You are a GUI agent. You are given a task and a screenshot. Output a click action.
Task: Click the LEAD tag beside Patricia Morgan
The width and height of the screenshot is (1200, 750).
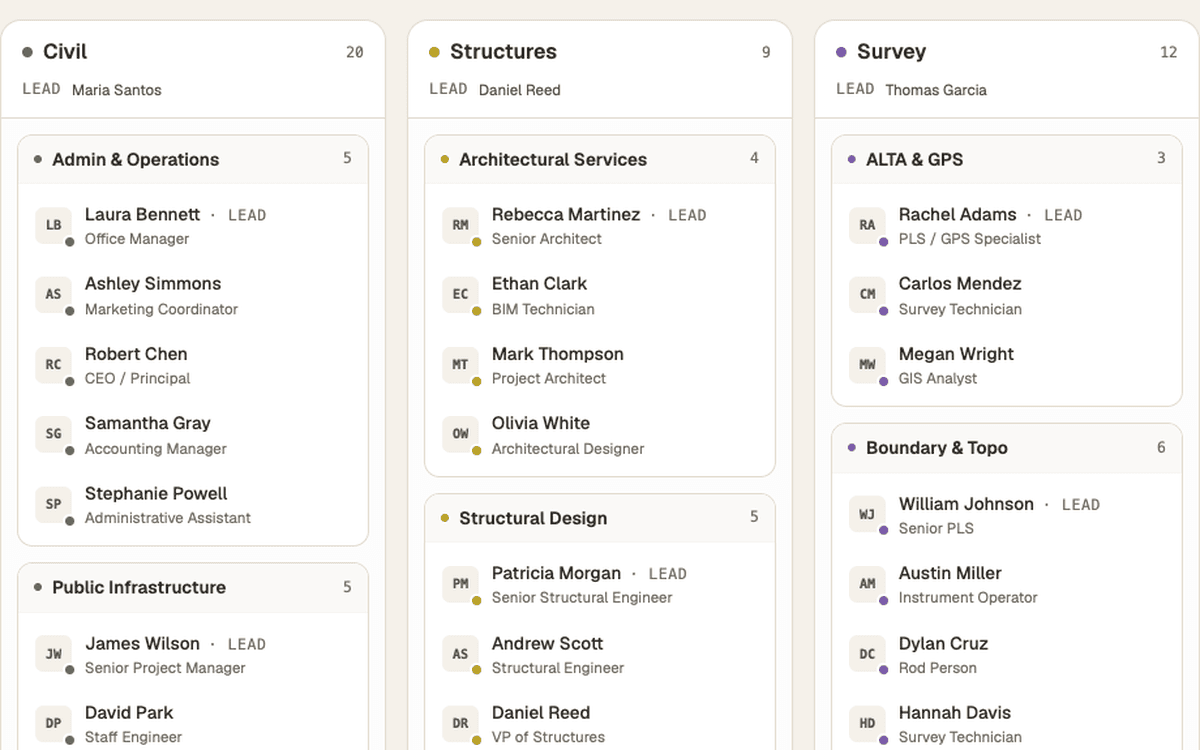[668, 574]
